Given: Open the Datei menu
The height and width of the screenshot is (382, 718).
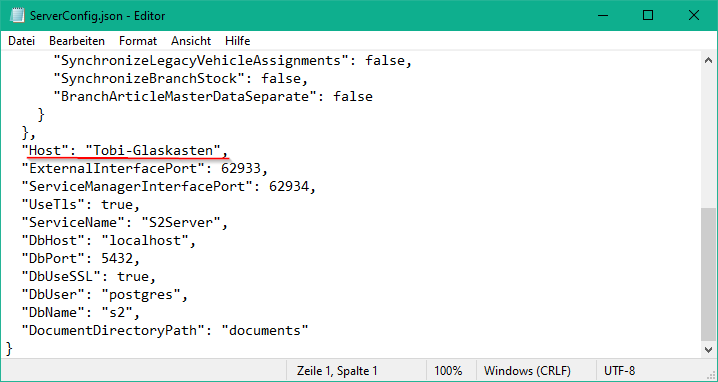Looking at the screenshot, I should (x=22, y=41).
